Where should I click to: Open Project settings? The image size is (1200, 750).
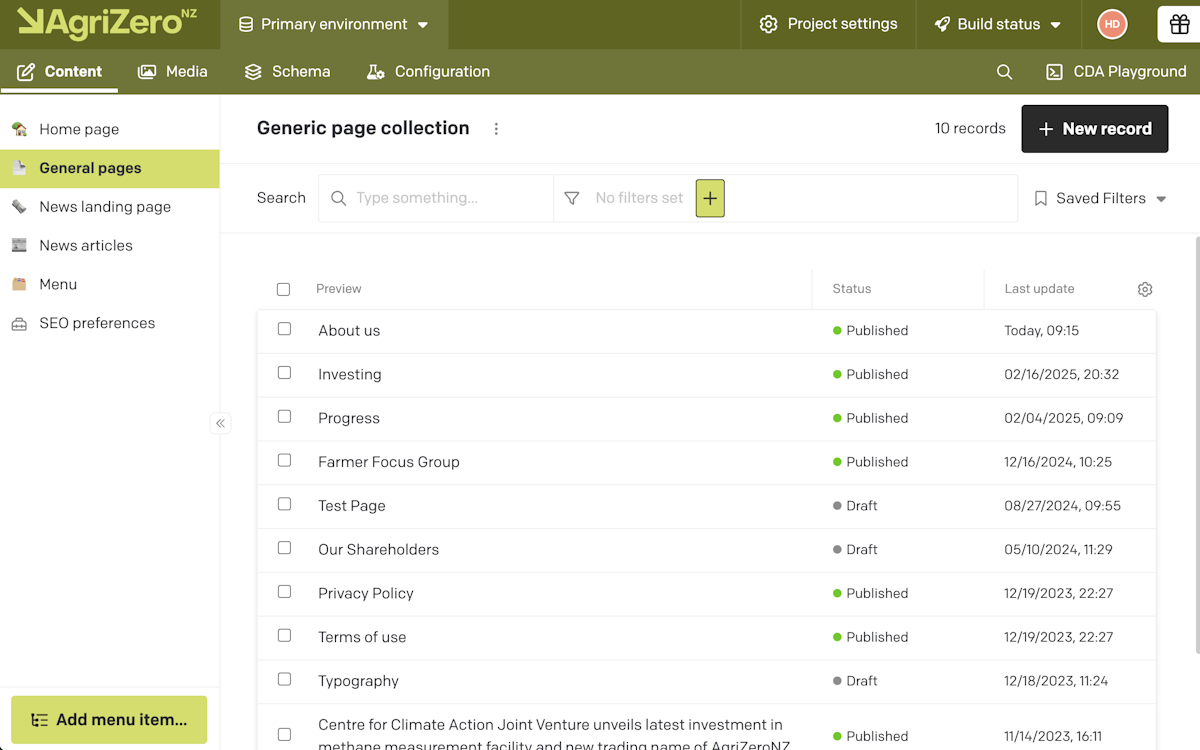click(x=828, y=24)
